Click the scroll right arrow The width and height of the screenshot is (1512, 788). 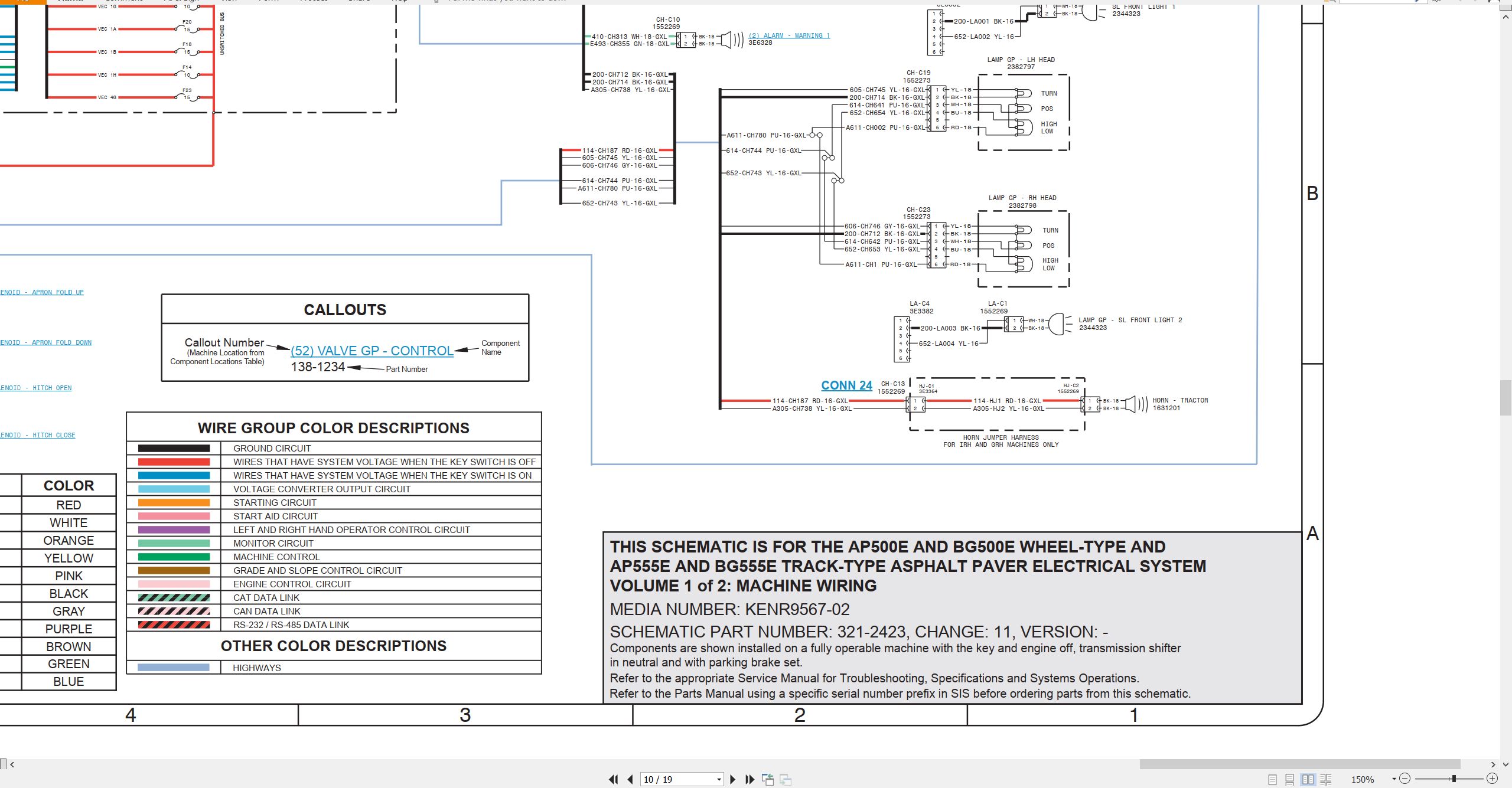click(x=1493, y=764)
